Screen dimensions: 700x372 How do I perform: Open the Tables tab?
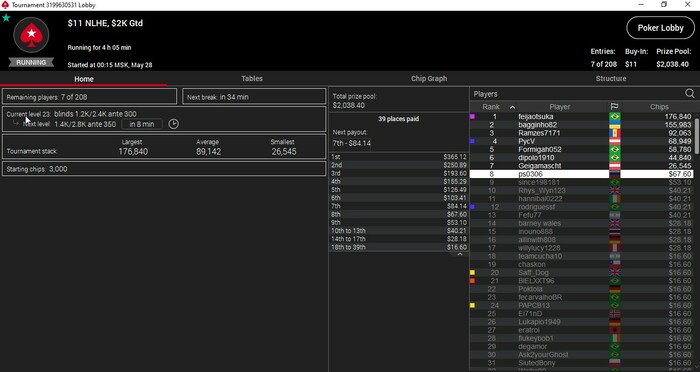[x=252, y=79]
